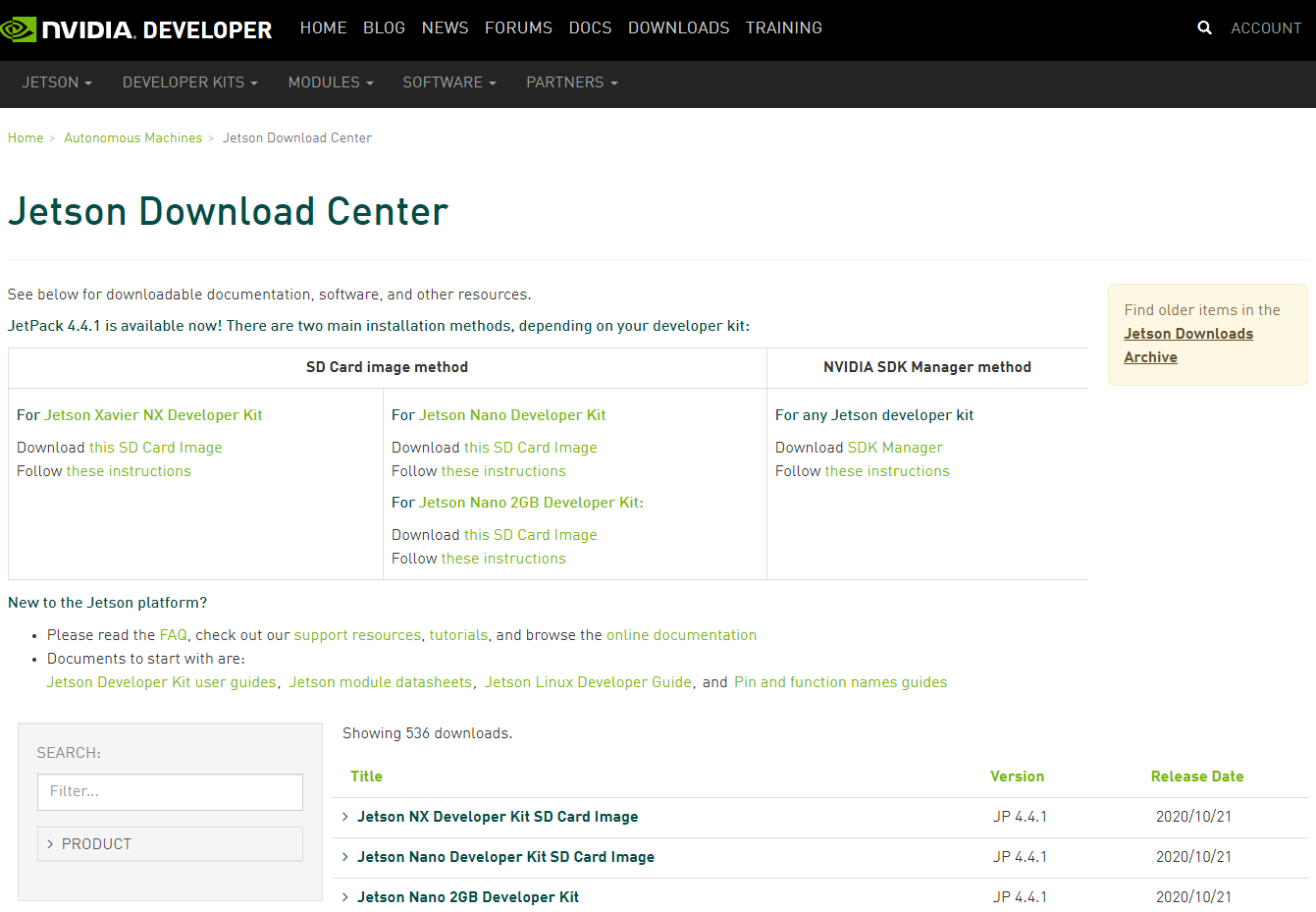Open Jetson Developer Kit user guides
The width and height of the screenshot is (1316, 912).
[x=162, y=682]
